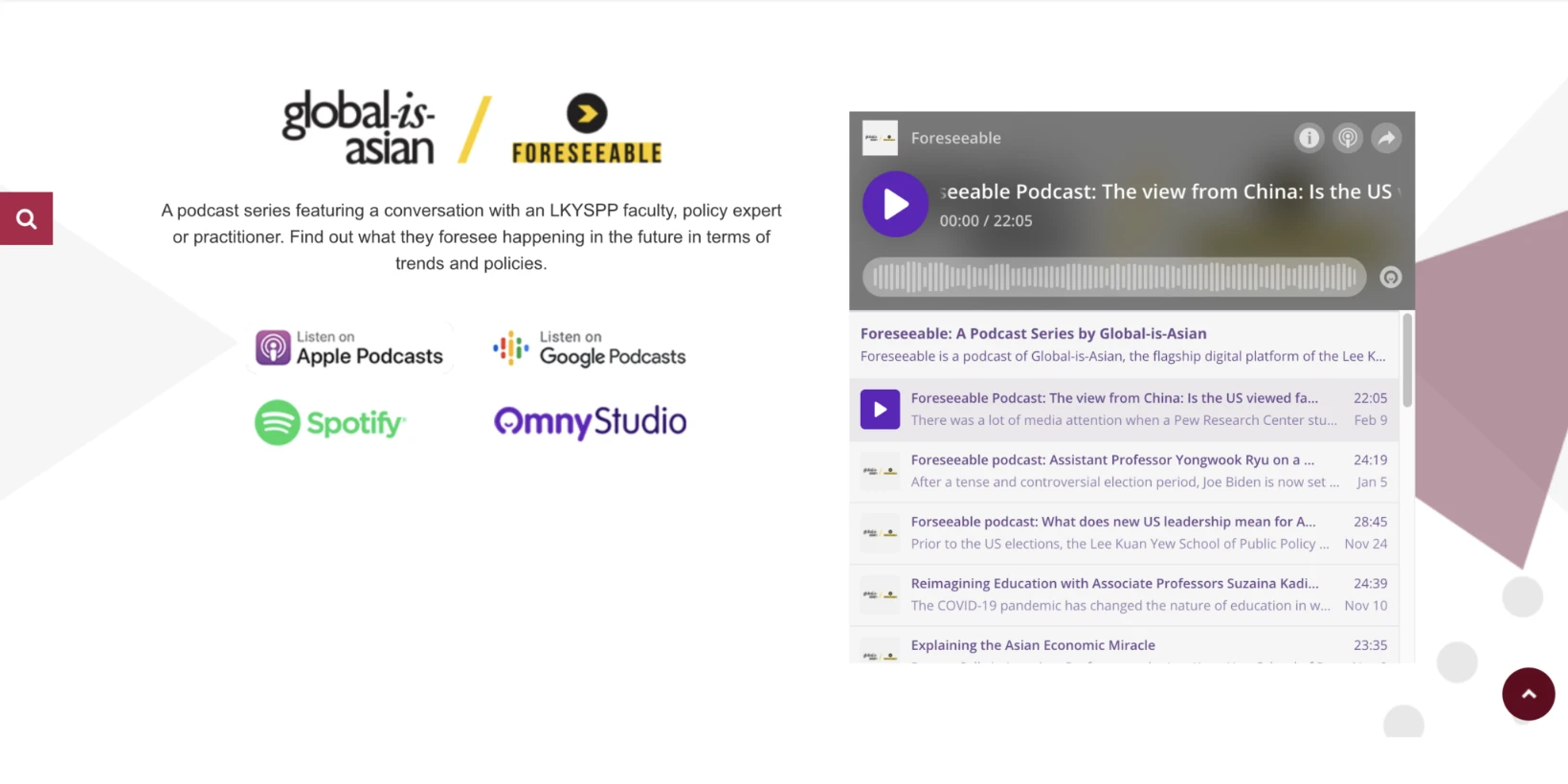This screenshot has width=1568, height=784.
Task: Click the player's podcast artwork thumbnail
Action: pyautogui.click(x=880, y=138)
